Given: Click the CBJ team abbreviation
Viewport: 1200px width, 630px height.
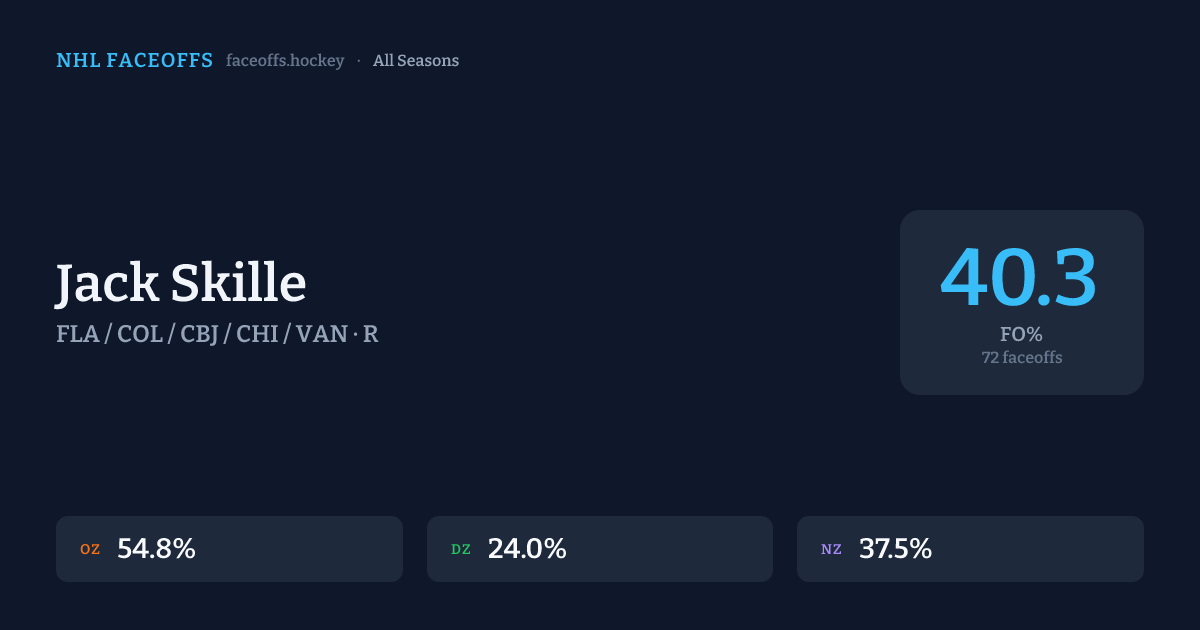Looking at the screenshot, I should click(x=201, y=334).
